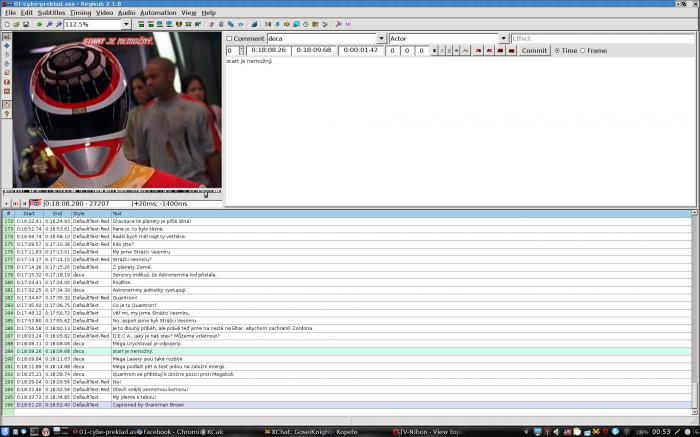Open the Styling Assistant icon
700x437 pixels.
(277, 24)
